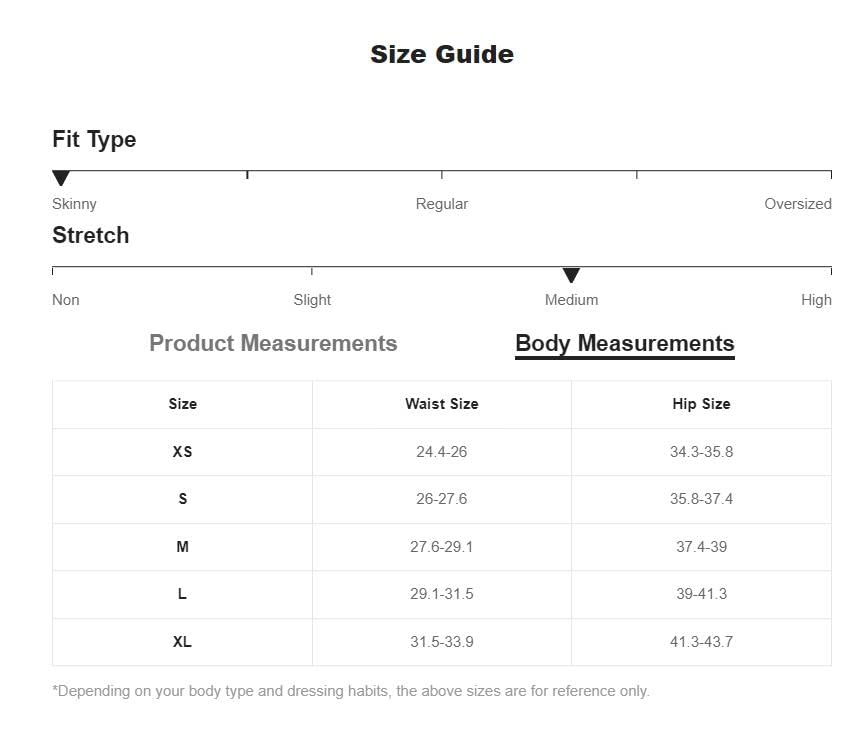
Task: Click the M size cell
Action: (182, 547)
